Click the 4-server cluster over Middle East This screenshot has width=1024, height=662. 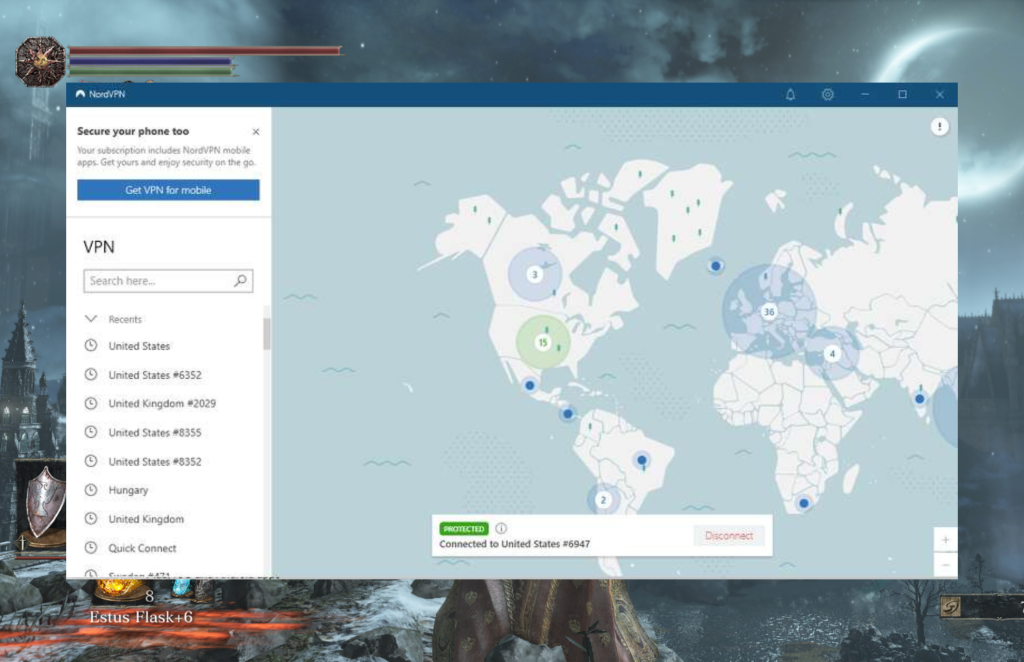(x=831, y=353)
